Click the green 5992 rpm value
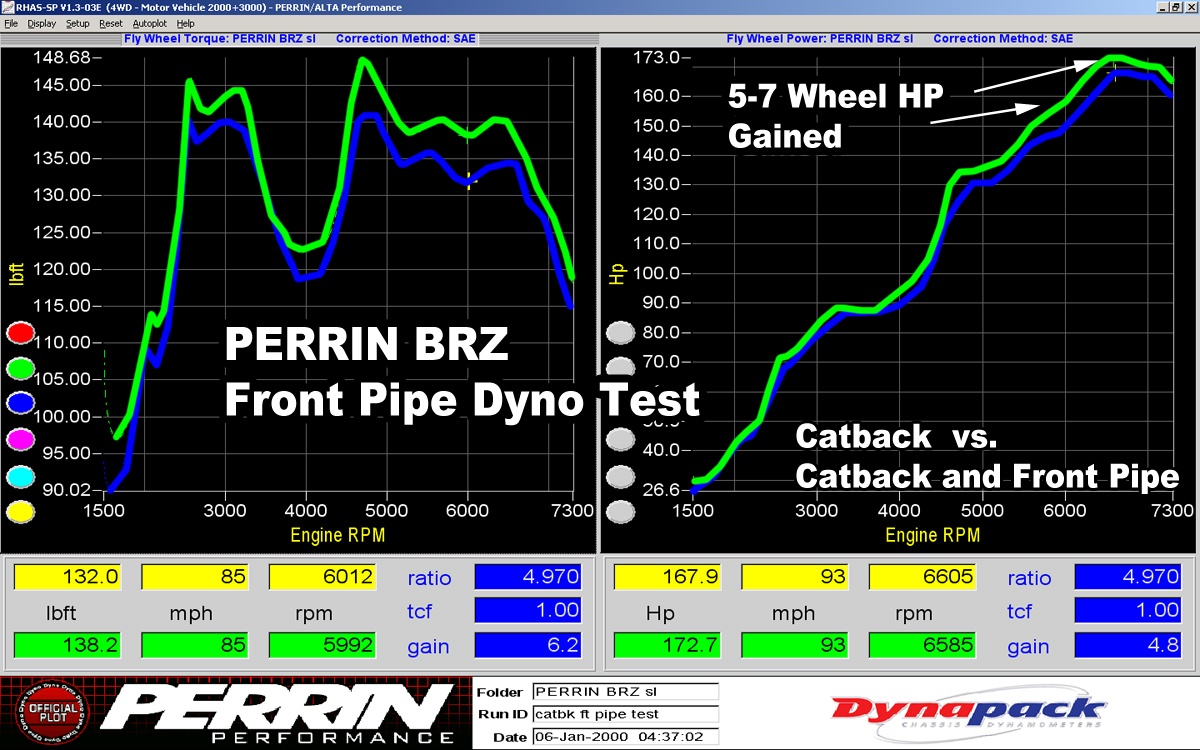 tap(323, 646)
